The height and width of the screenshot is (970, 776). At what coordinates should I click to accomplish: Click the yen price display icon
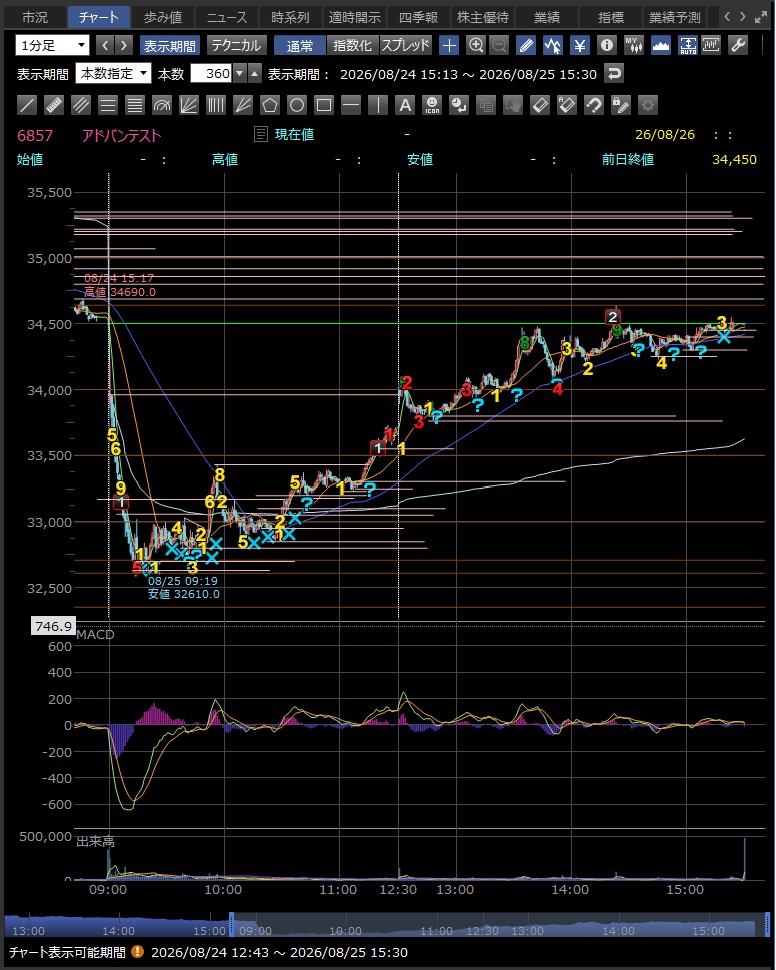pyautogui.click(x=579, y=45)
